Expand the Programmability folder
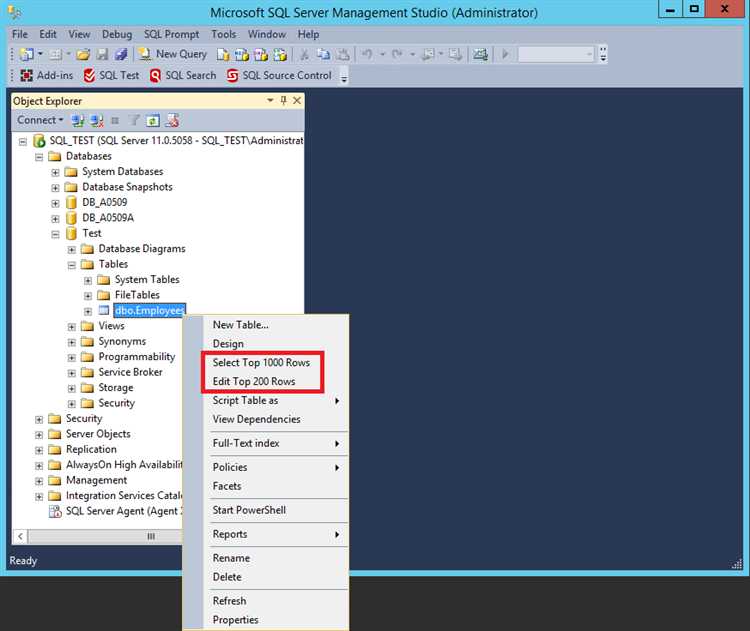 pos(71,358)
